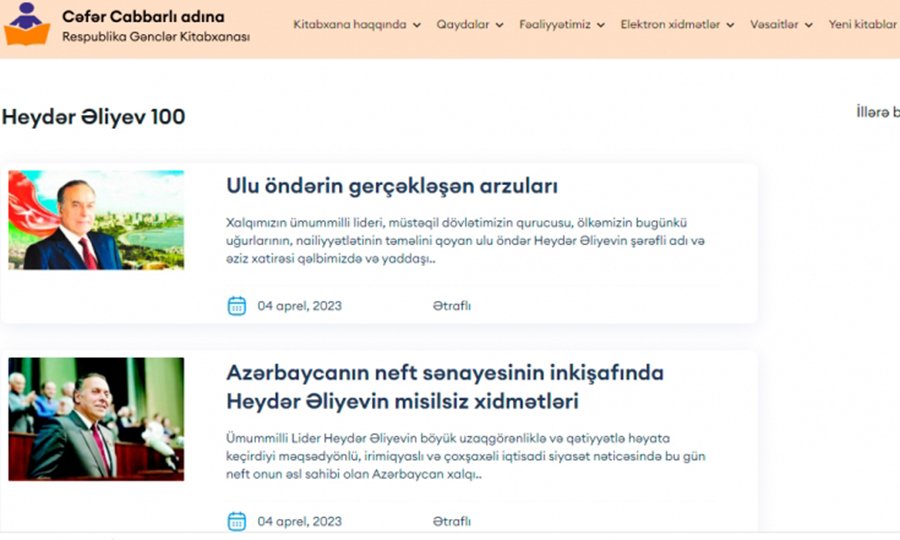Click İllərə filter label at right

[x=878, y=112]
